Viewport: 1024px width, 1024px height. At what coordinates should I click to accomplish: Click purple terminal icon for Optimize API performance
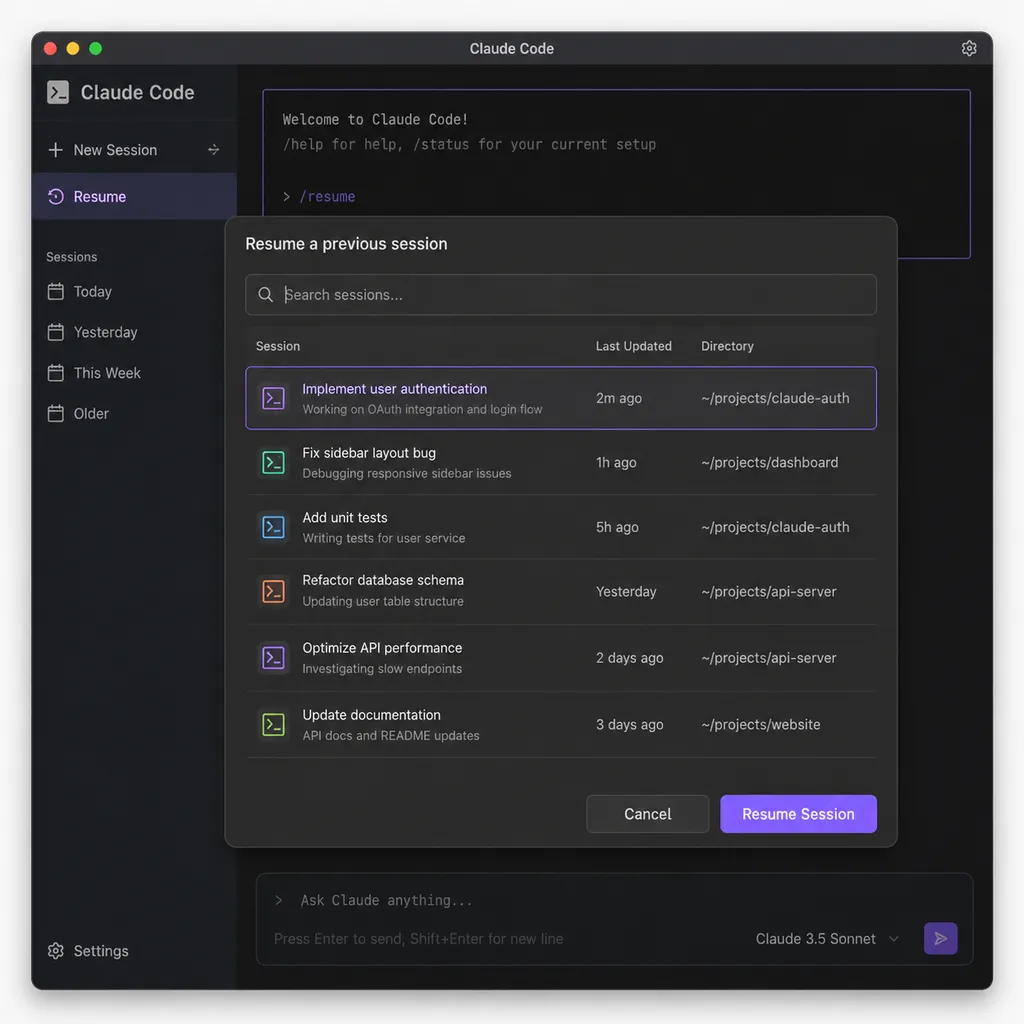pos(273,658)
